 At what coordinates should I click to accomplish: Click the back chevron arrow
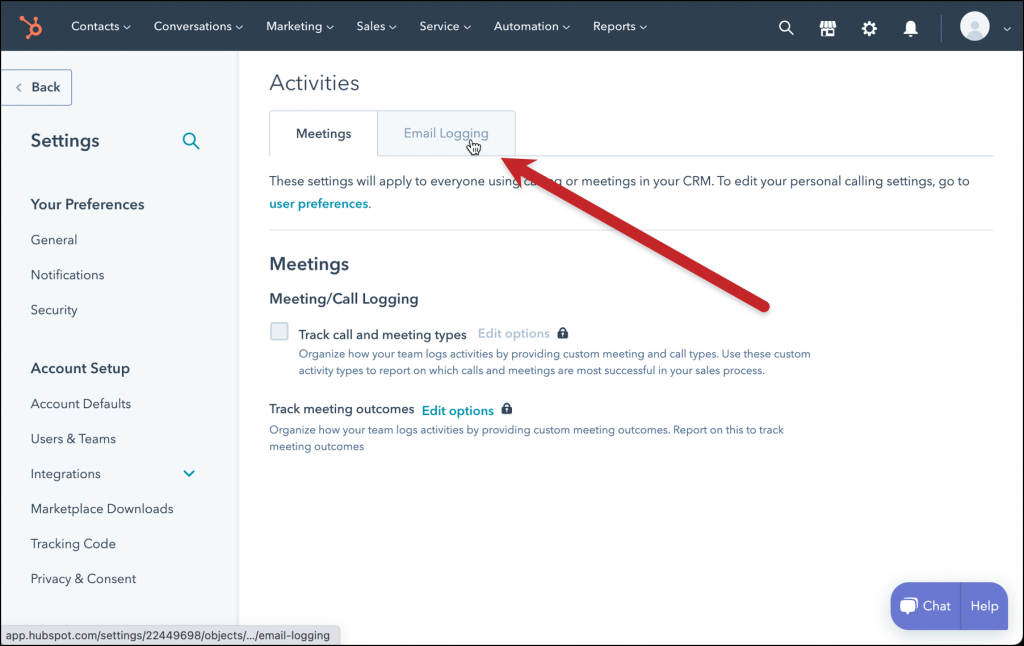tap(19, 87)
